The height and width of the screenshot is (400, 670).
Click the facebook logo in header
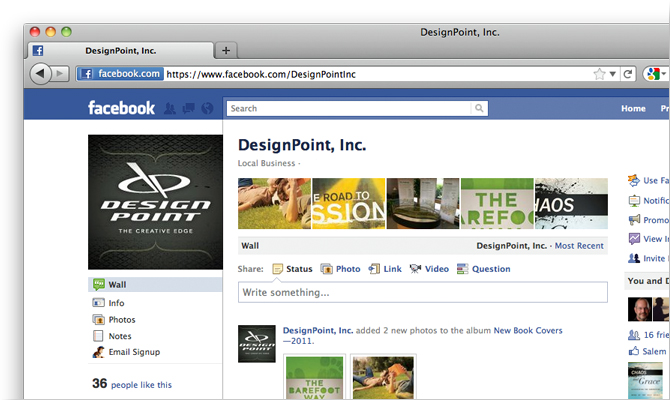(x=121, y=108)
